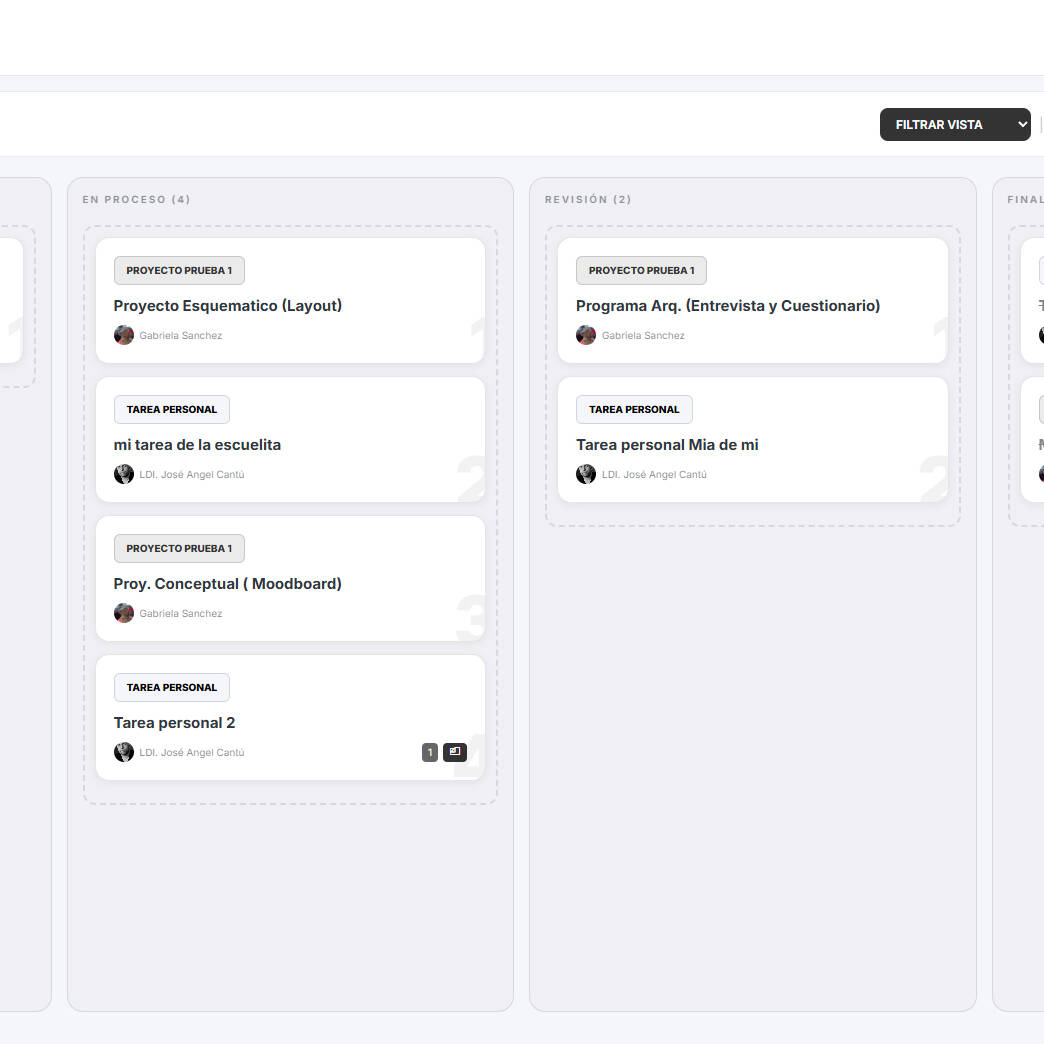This screenshot has height=1044, width=1044.
Task: Open the Proyecto Esquematico (Layout) task title
Action: tap(228, 306)
